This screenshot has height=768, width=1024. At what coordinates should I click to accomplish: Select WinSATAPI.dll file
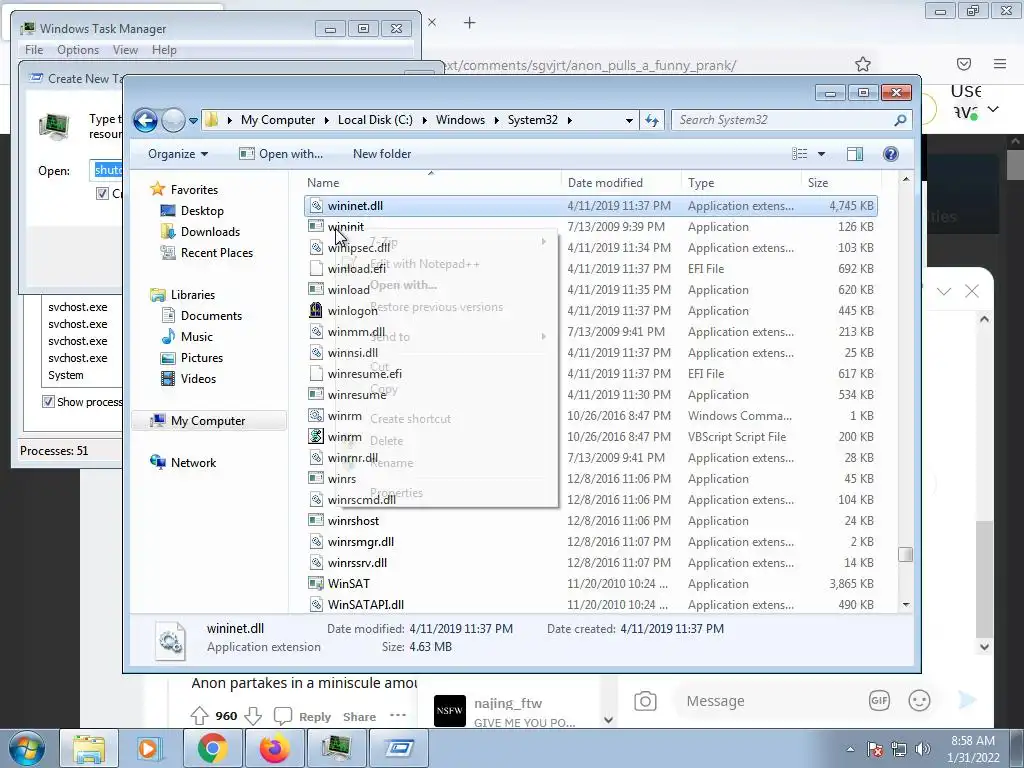pyautogui.click(x=366, y=605)
